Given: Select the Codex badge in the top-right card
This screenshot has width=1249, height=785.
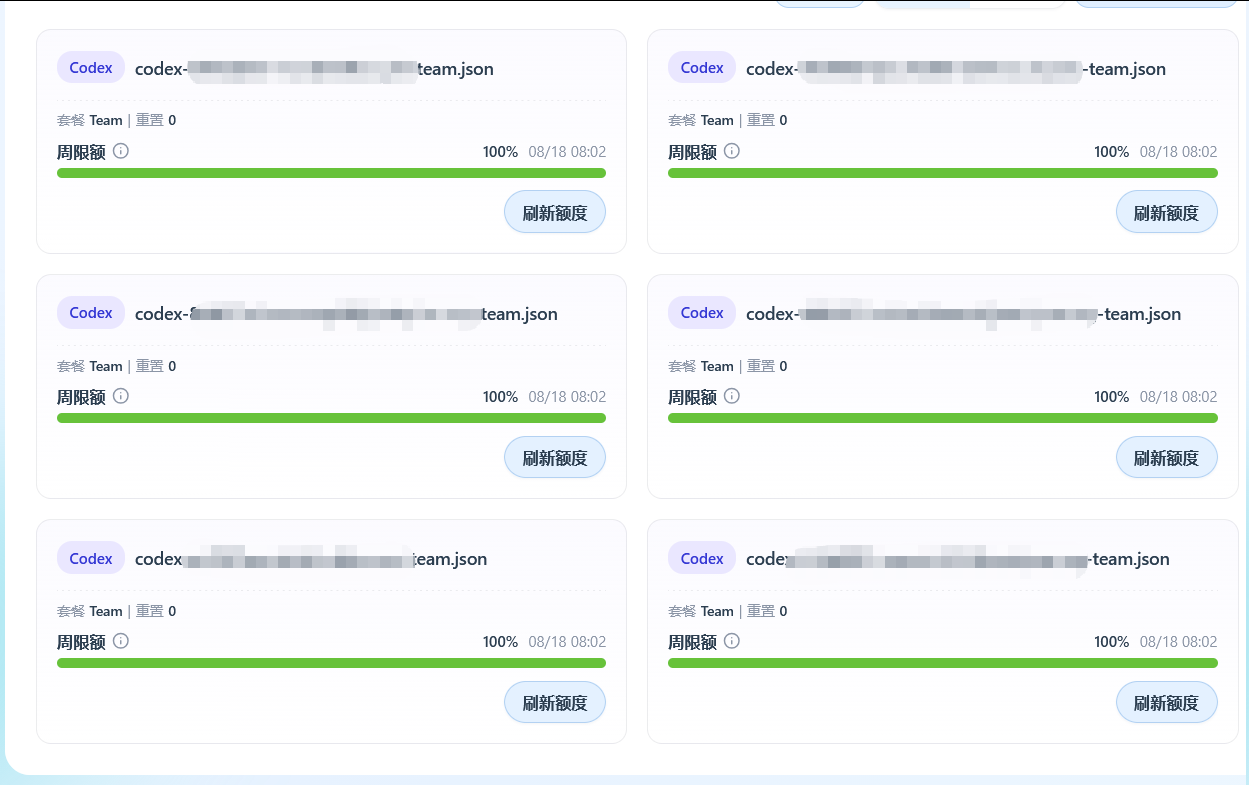Looking at the screenshot, I should pyautogui.click(x=702, y=68).
